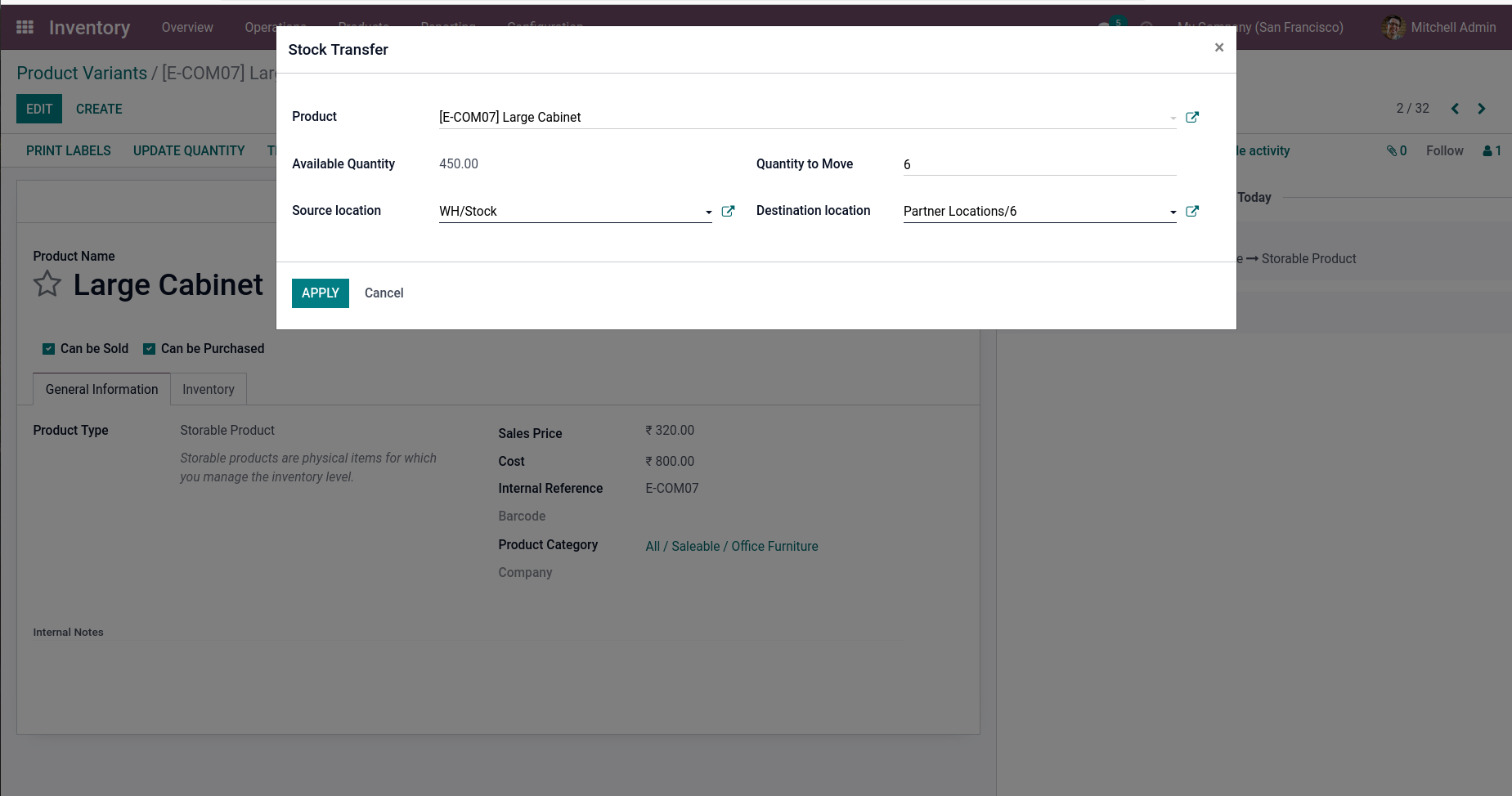Expand Destination location dropdown
The height and width of the screenshot is (796, 1512).
(1173, 212)
